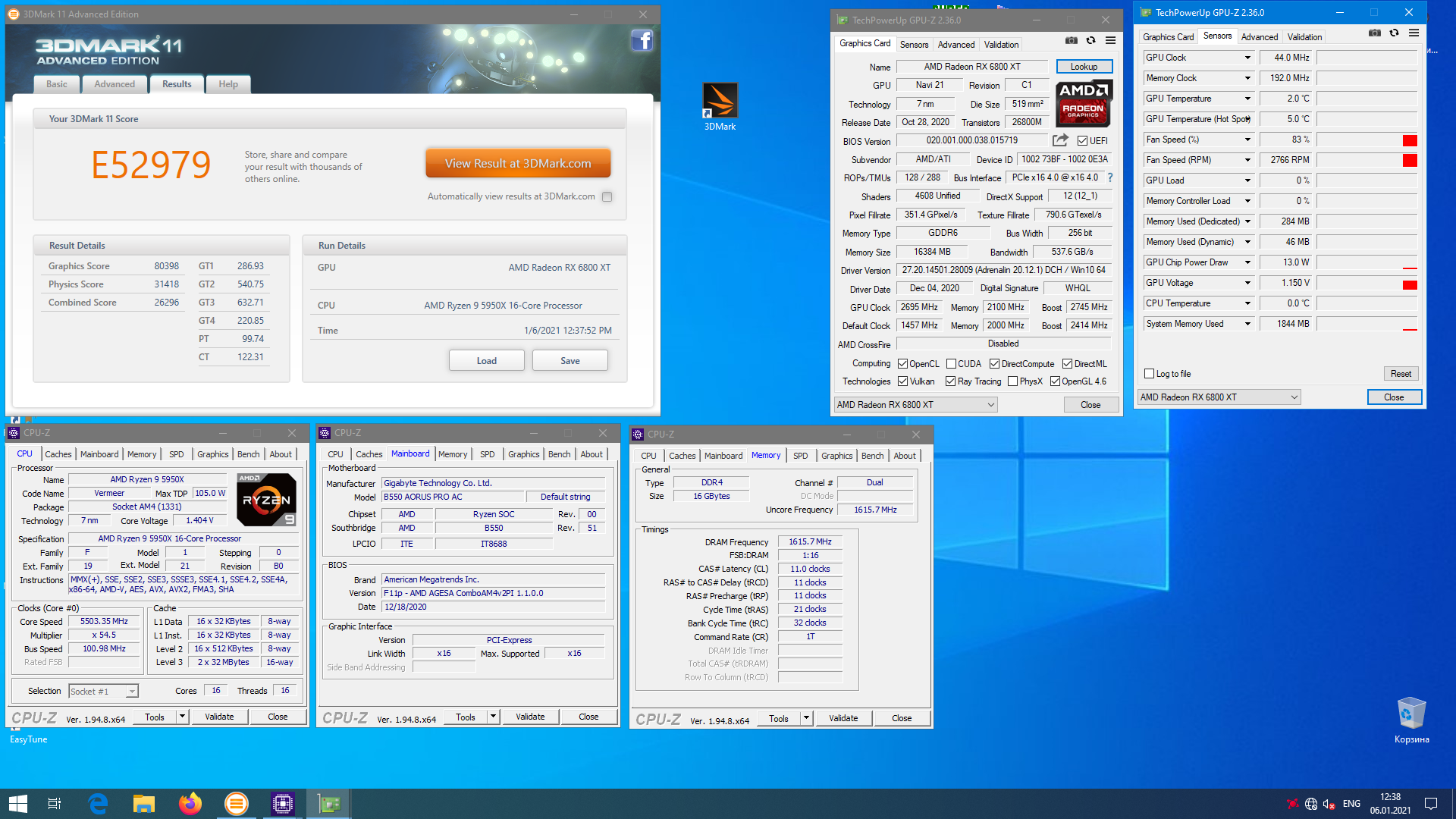Expand the Fan Speed (RPM) sensor dropdown
This screenshot has width=1456, height=819.
(x=1247, y=160)
